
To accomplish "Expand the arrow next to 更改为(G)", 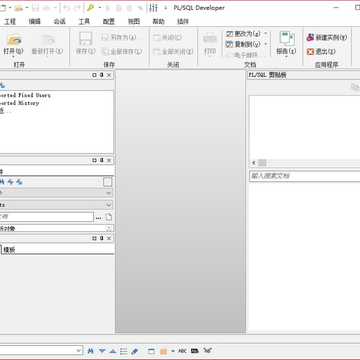I will pos(266,34).
